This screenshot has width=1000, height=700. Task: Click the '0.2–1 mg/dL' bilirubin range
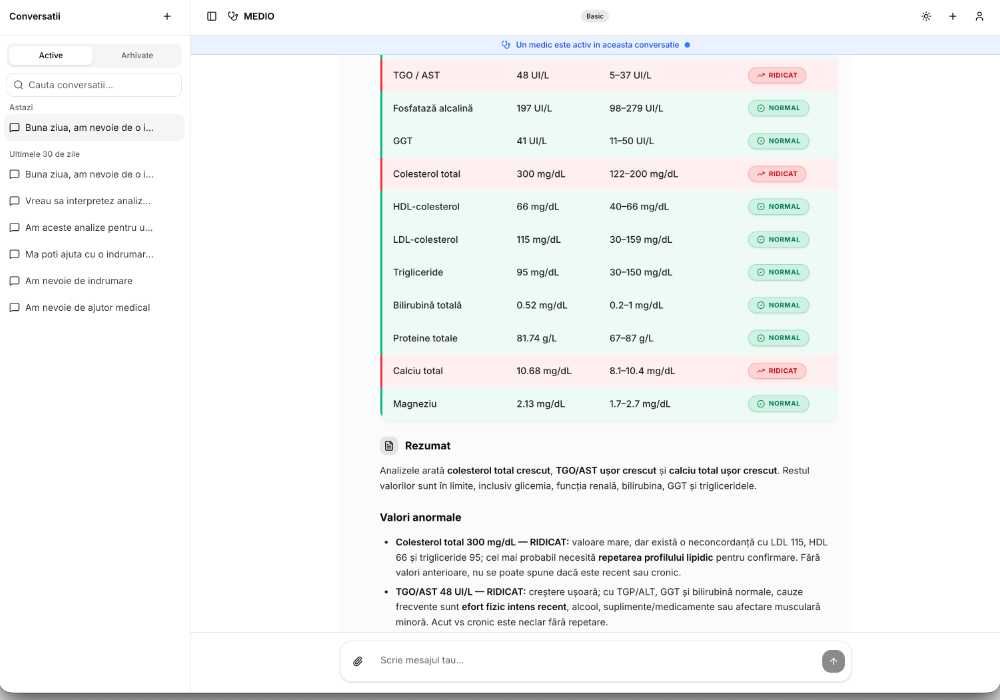(636, 305)
